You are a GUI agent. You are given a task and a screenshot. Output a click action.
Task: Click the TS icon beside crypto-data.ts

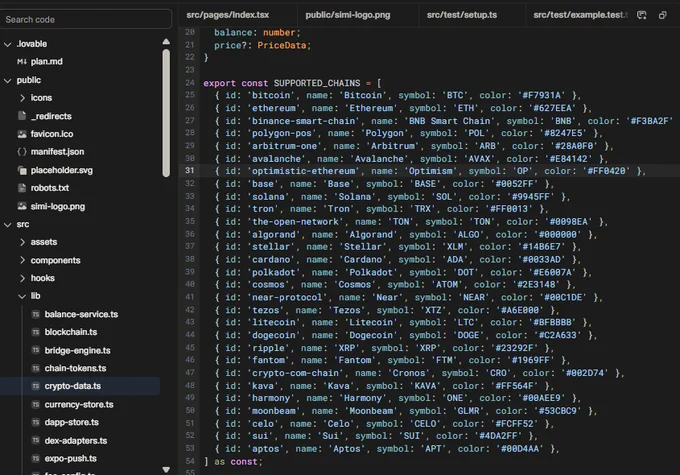pos(36,386)
